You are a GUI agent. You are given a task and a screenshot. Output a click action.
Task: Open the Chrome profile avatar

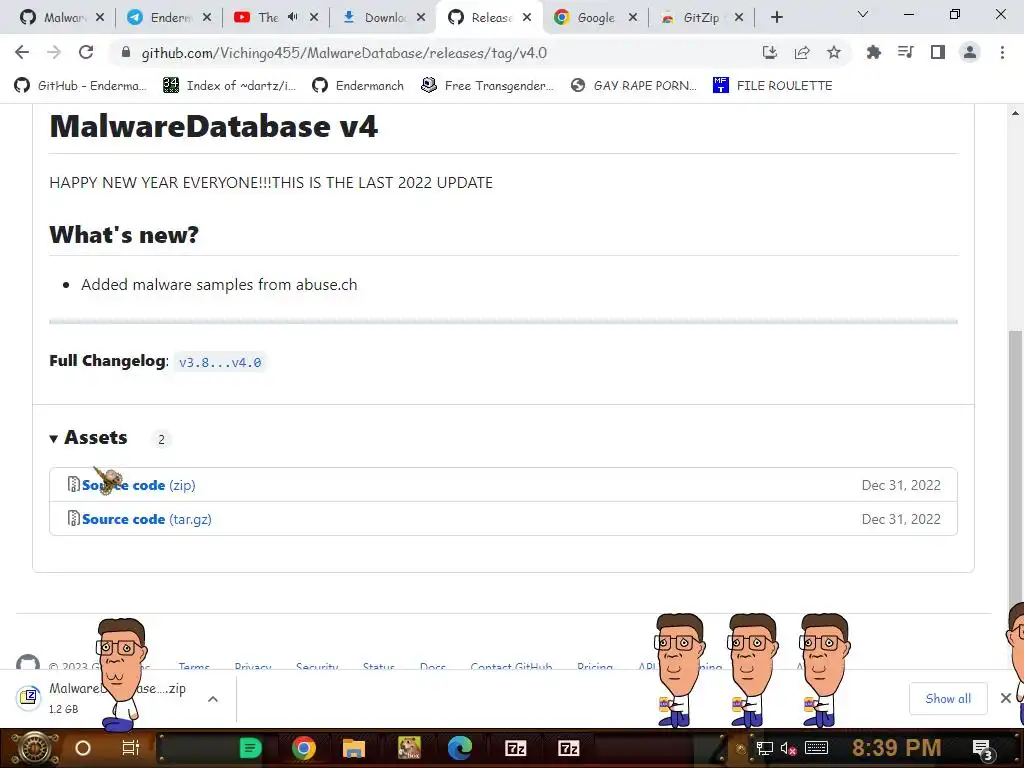(x=970, y=52)
